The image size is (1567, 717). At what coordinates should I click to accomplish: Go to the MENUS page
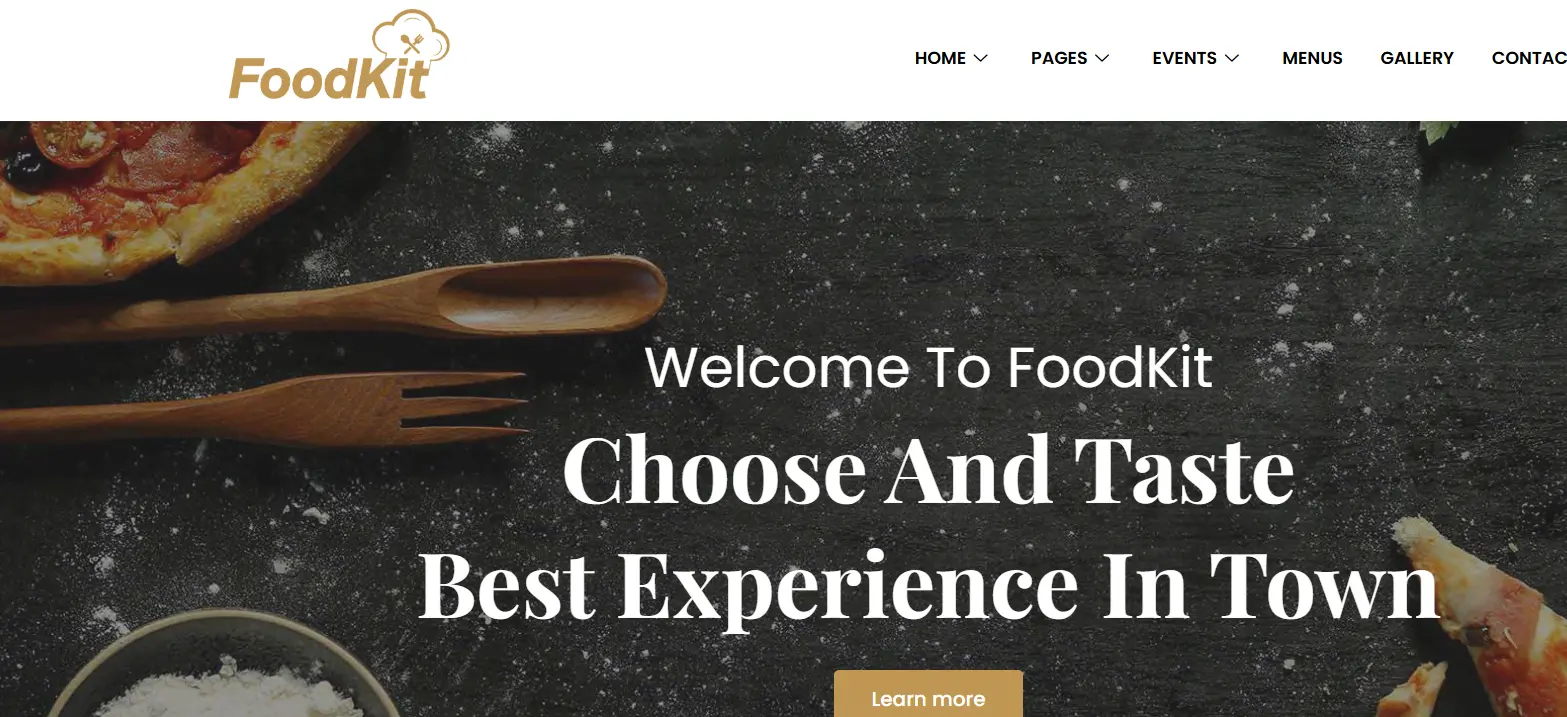click(1312, 58)
